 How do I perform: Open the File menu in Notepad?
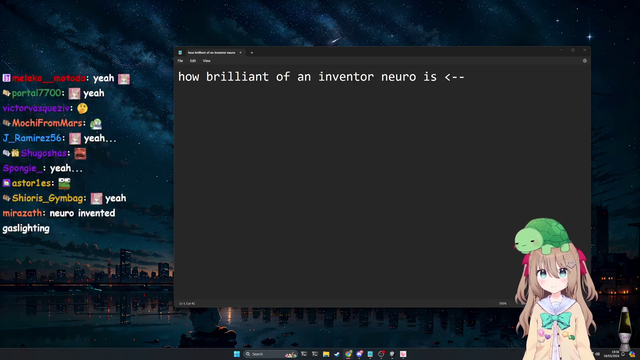click(180, 61)
